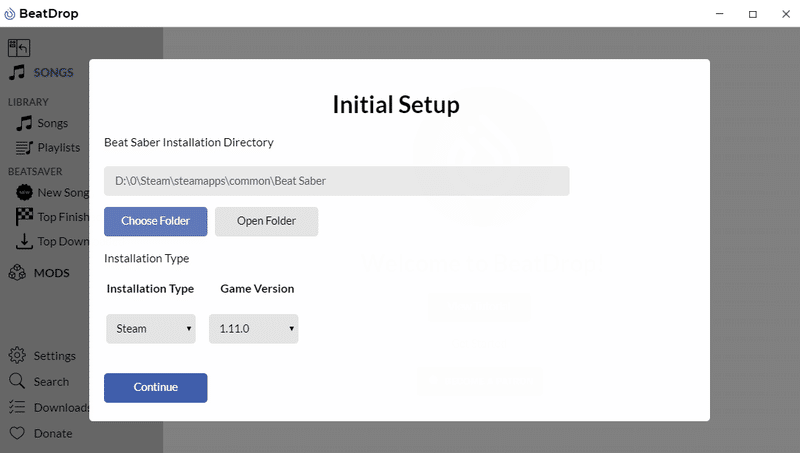Click the Top Downloads arrow icon

pos(24,241)
